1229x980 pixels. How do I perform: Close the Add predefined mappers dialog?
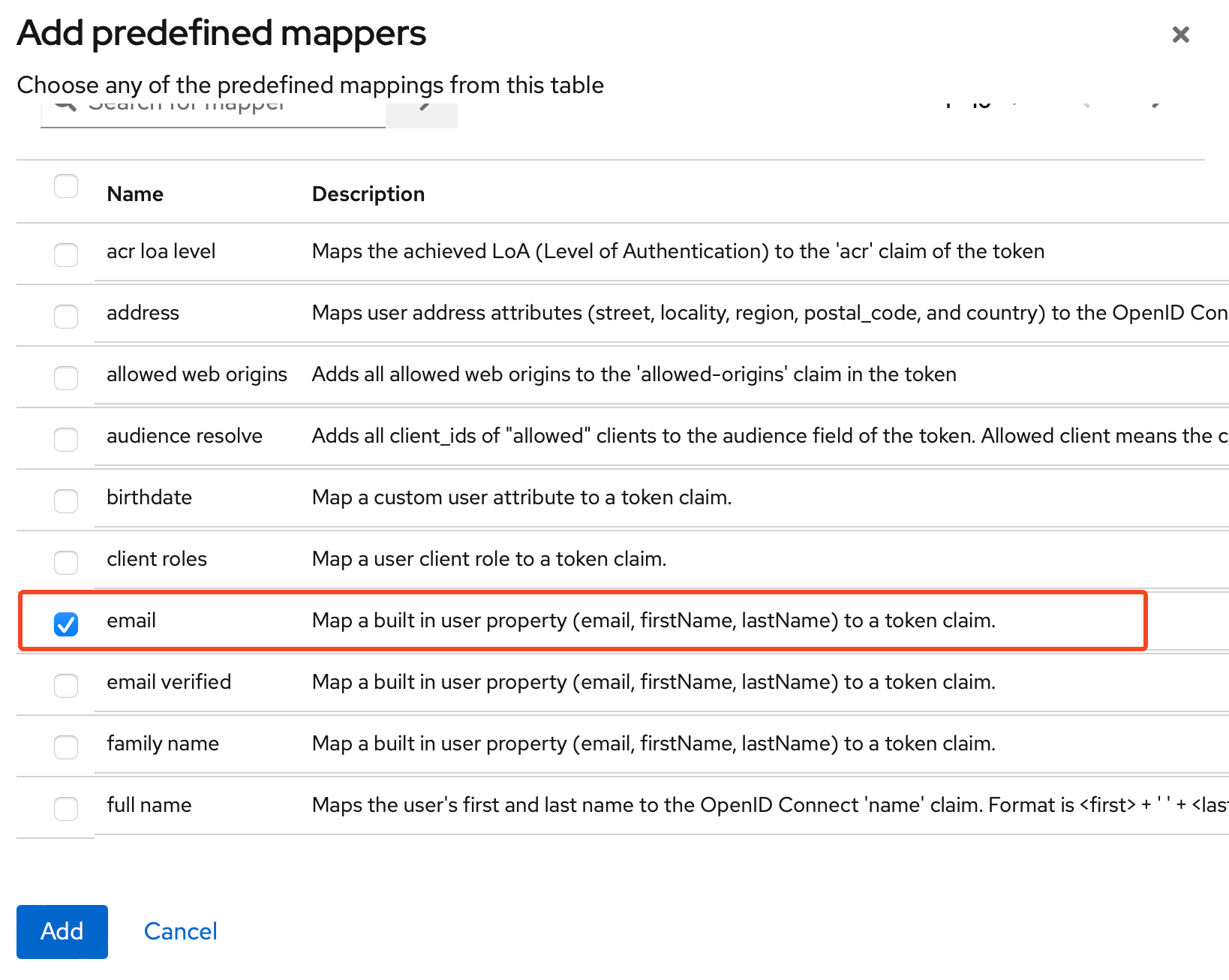pyautogui.click(x=1180, y=35)
